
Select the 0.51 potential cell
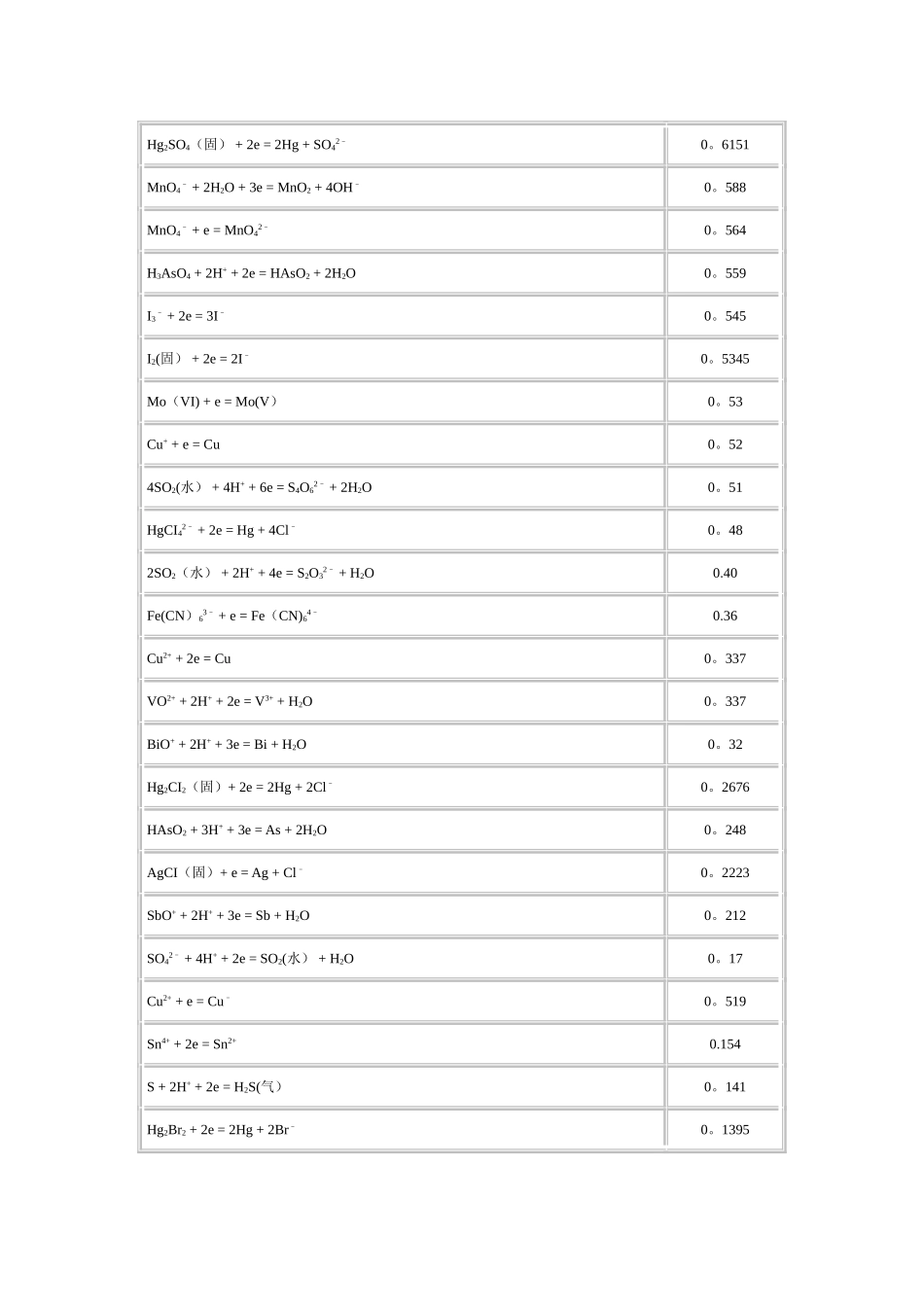[x=725, y=487]
